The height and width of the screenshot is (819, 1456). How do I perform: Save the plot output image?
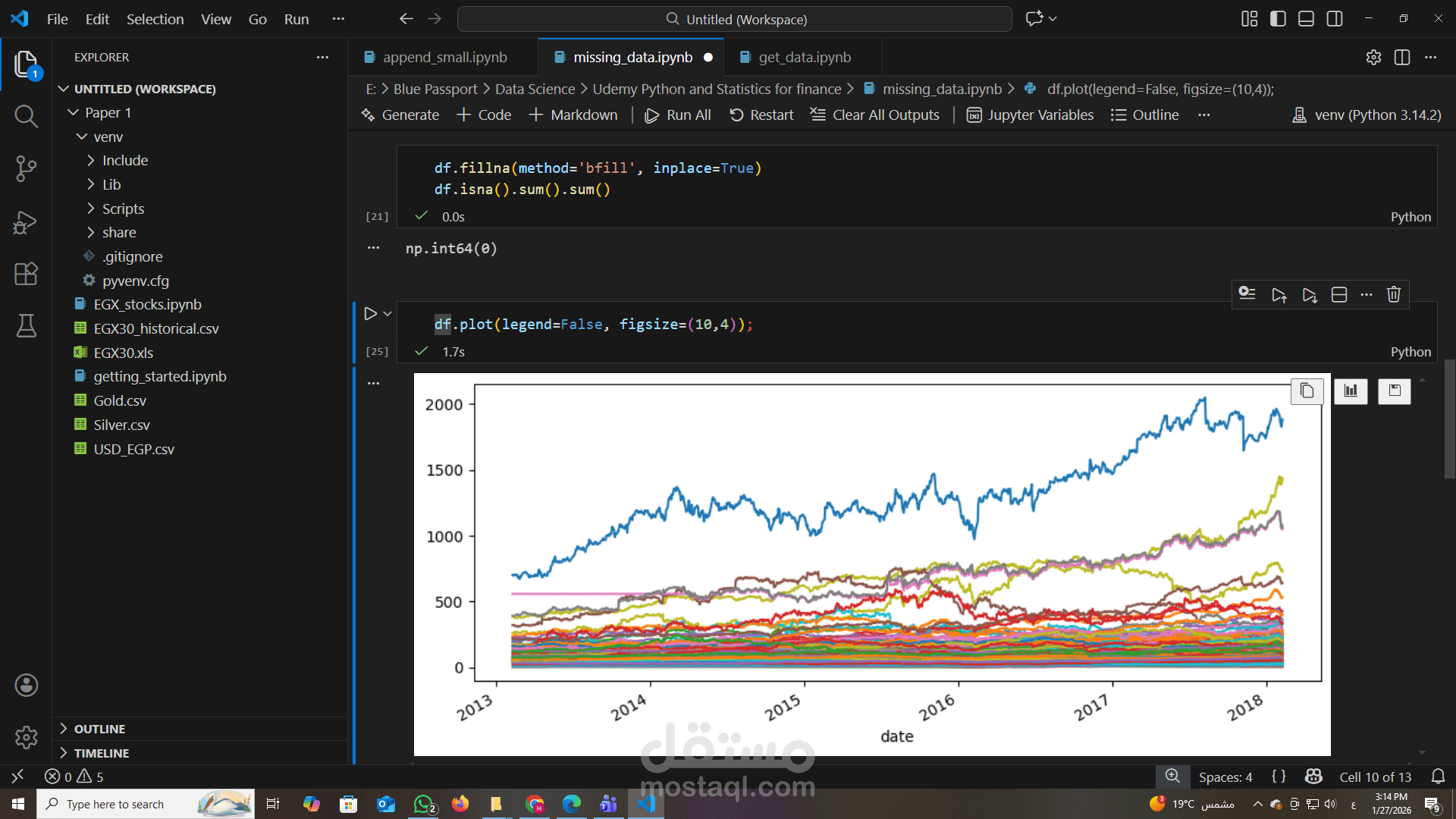[1394, 391]
